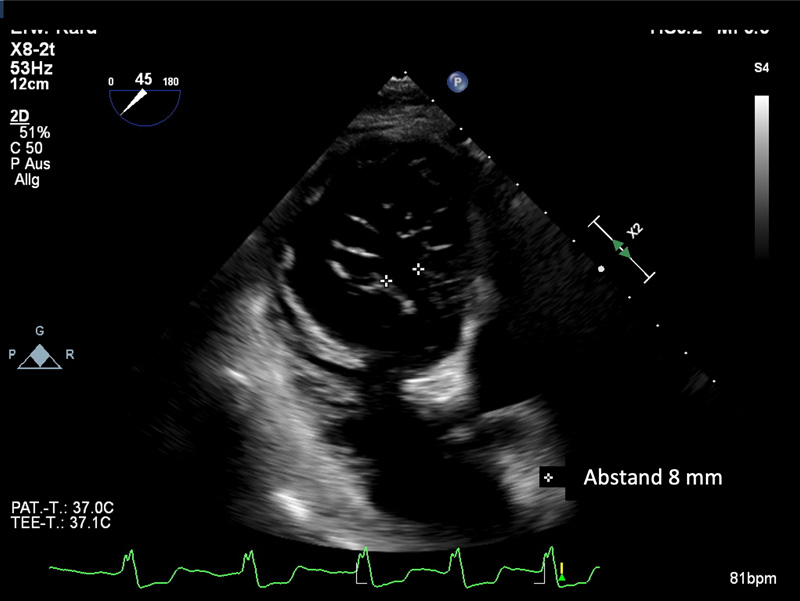
Task: Click the yellow ECG timing marker
Action: pyautogui.click(x=562, y=574)
